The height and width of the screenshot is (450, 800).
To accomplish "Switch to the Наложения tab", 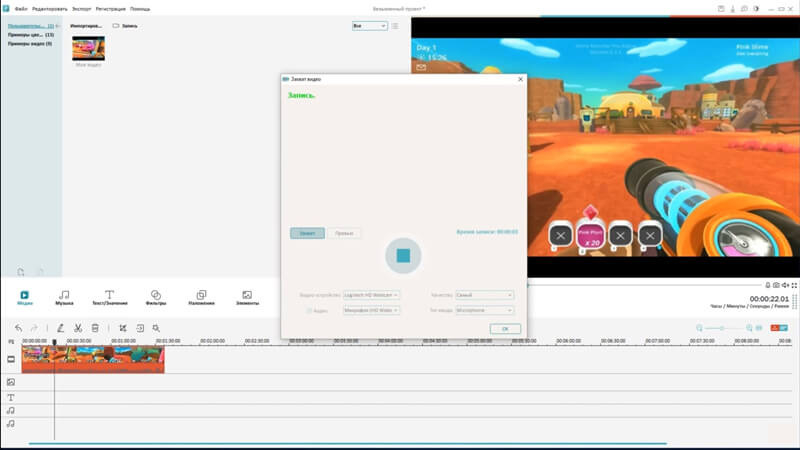I will coord(201,298).
